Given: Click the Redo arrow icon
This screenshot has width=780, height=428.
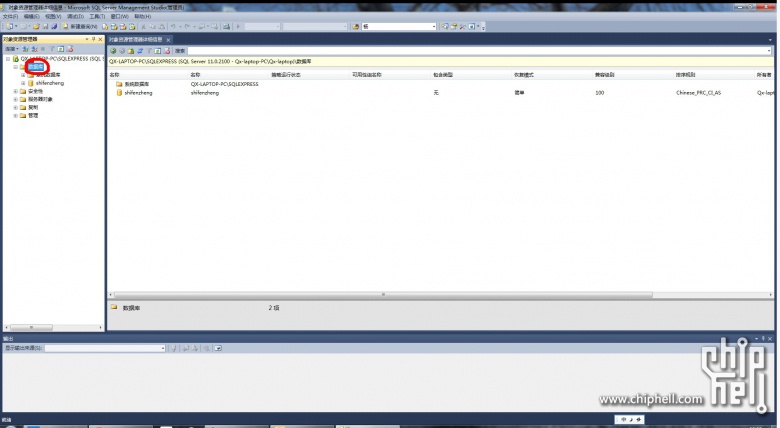Looking at the screenshot, I should click(187, 26).
